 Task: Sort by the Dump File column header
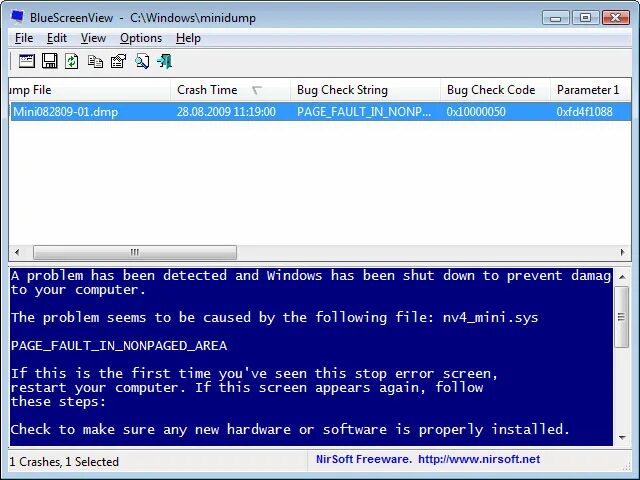coord(89,90)
